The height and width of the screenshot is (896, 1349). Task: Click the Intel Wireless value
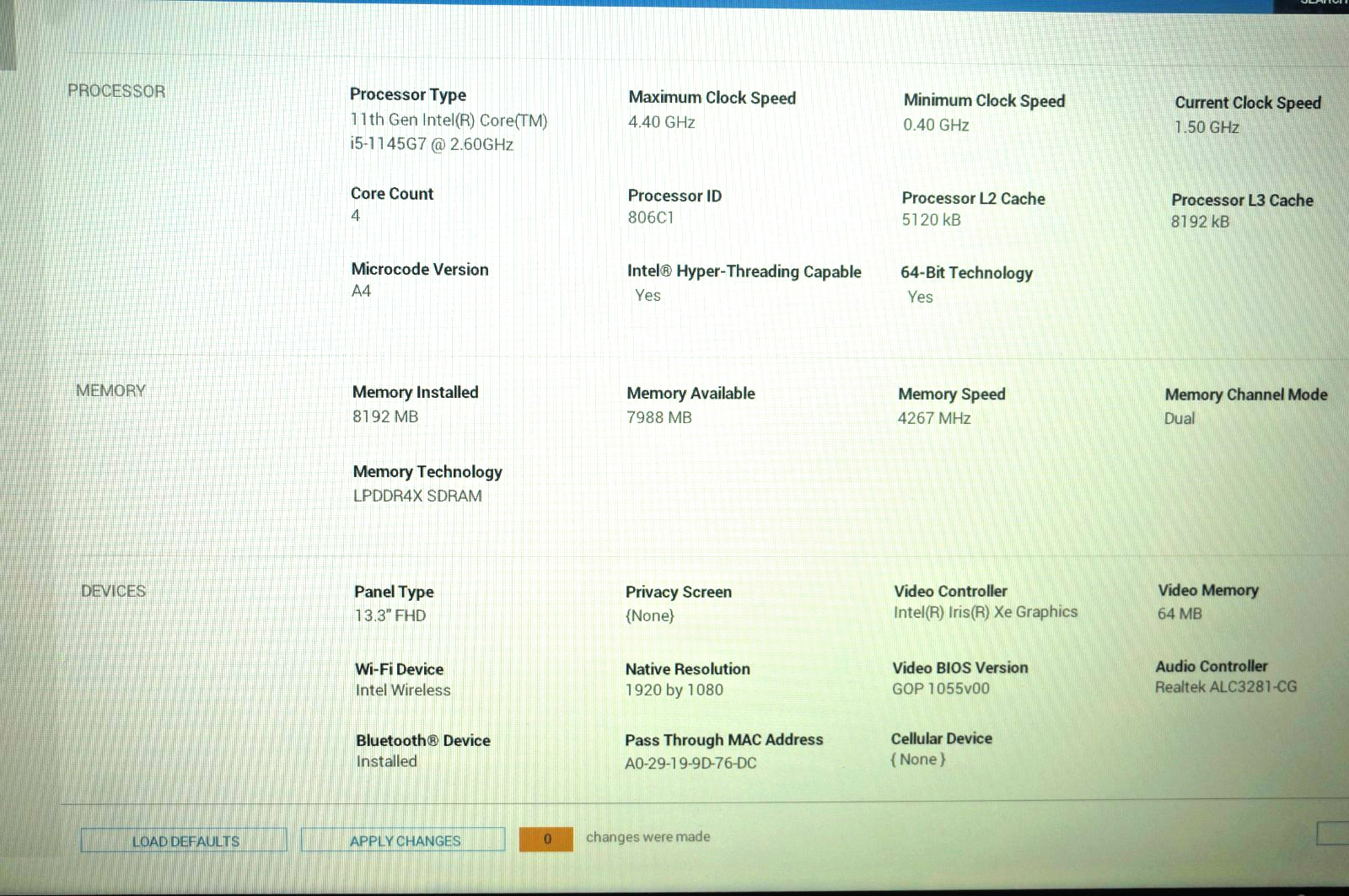pos(403,690)
